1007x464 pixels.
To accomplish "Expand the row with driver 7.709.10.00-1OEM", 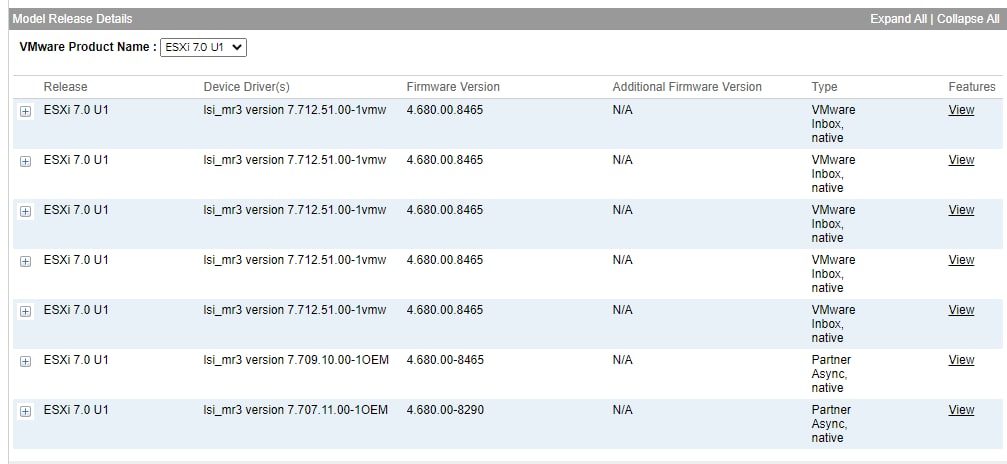I will point(25,361).
